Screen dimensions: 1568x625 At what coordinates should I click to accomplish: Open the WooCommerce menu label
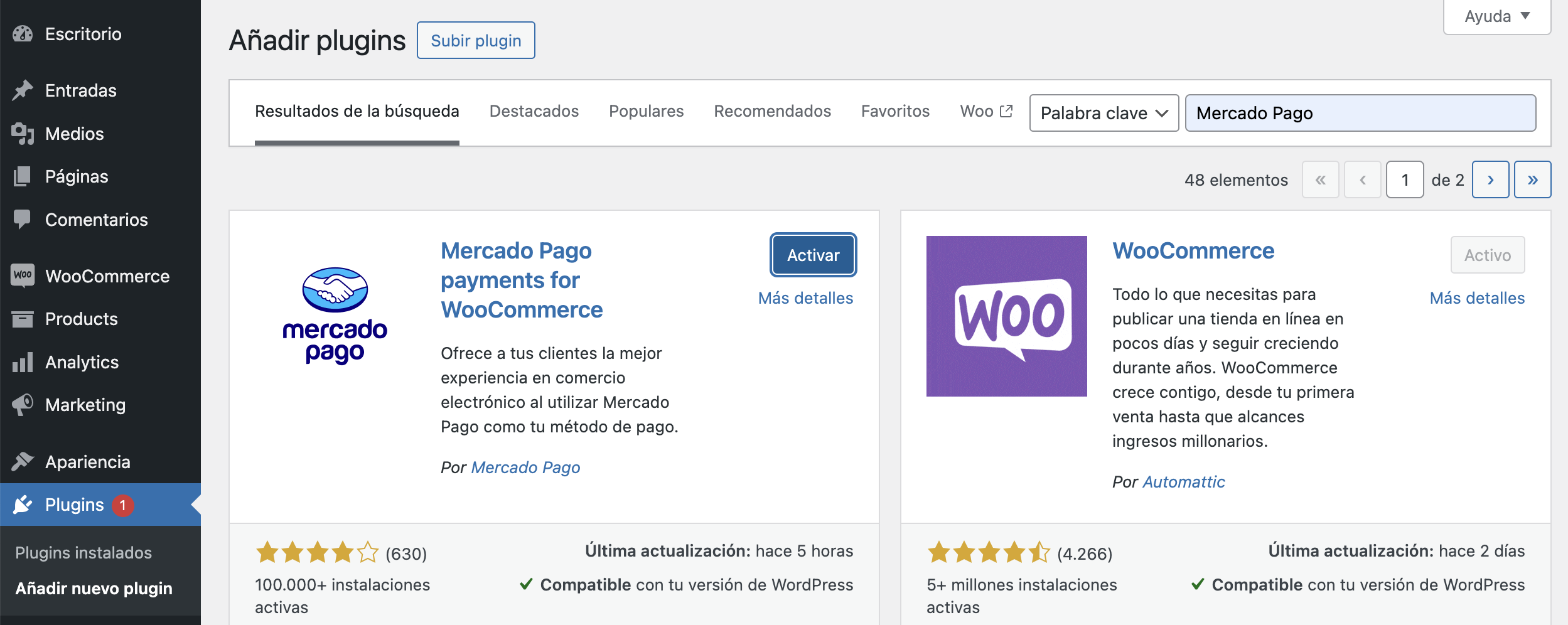[x=107, y=276]
